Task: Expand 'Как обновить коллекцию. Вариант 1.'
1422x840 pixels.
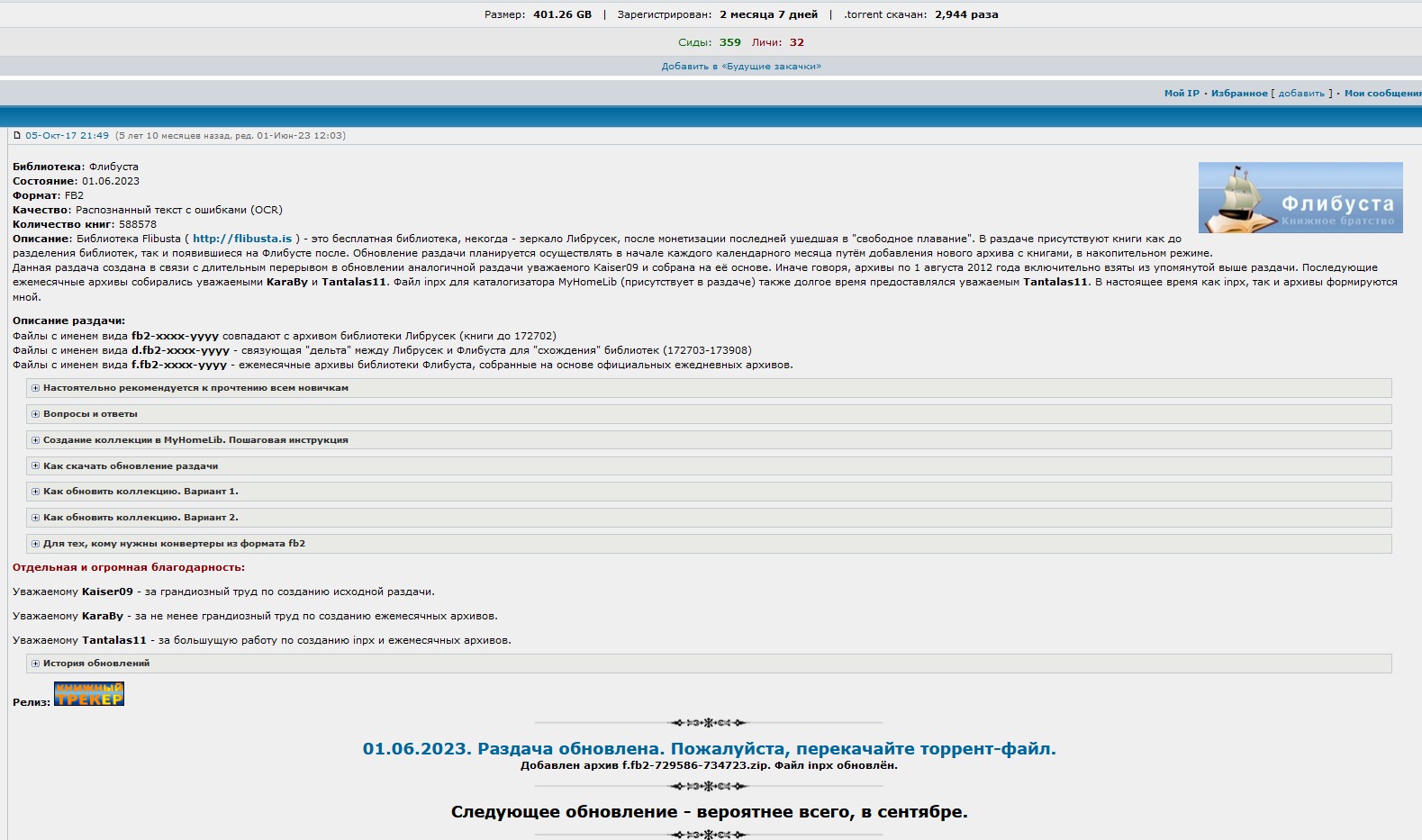Action: [x=709, y=492]
